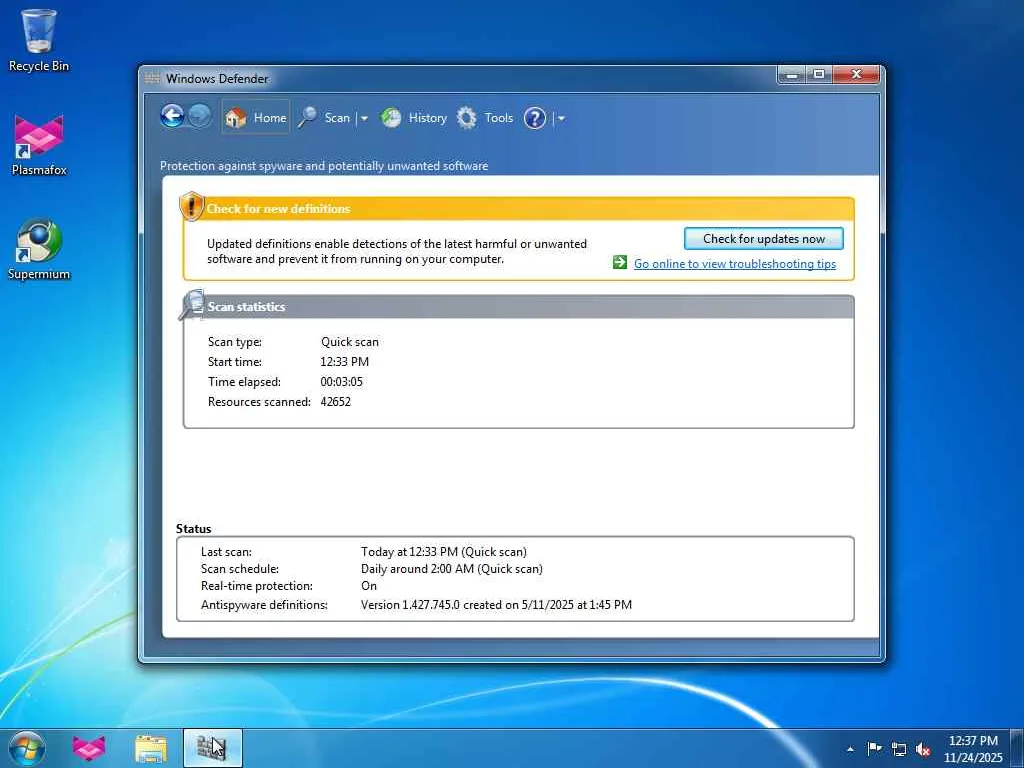Click the Scan statistics magnifier icon
Screen dimensions: 1024x768
192,305
